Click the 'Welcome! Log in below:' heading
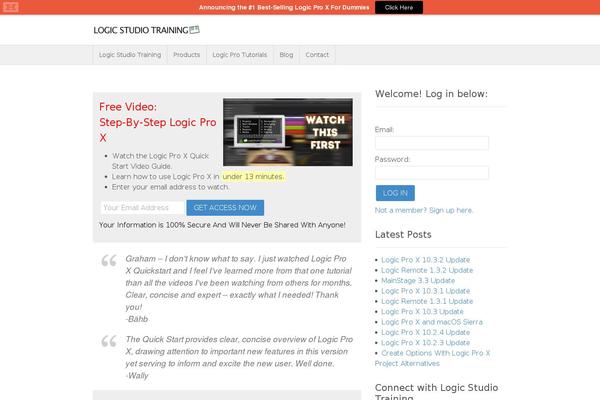Screen dimensions: 600x400 [431, 94]
